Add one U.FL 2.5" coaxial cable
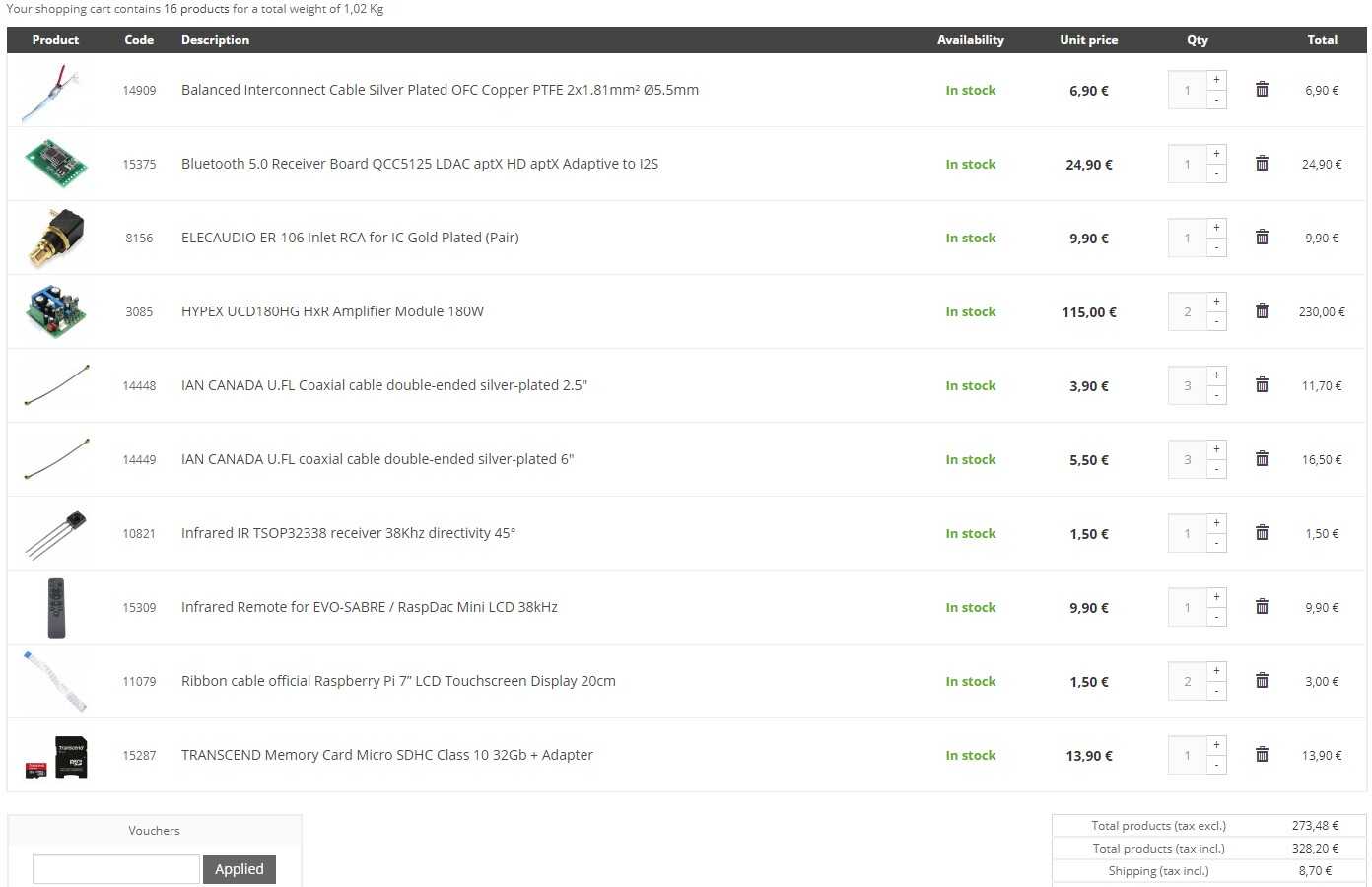This screenshot has width=1372, height=887. click(1216, 375)
